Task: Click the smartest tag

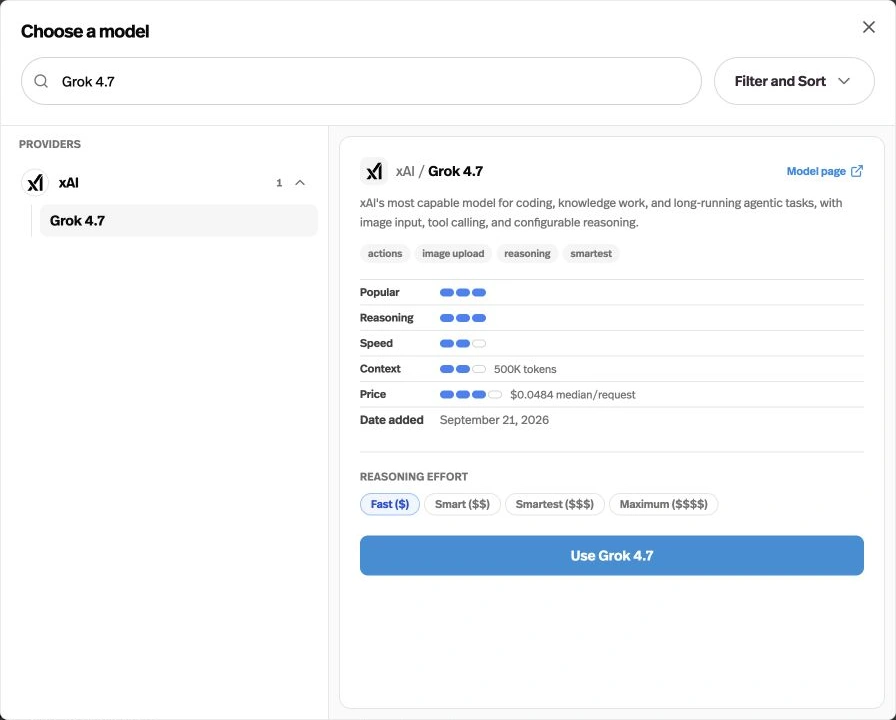Action: coord(591,254)
